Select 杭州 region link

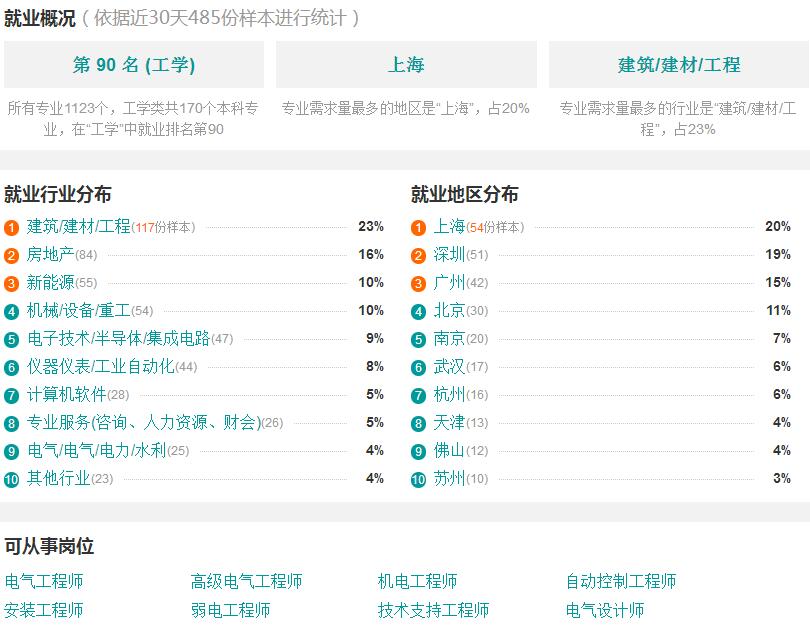pyautogui.click(x=449, y=395)
